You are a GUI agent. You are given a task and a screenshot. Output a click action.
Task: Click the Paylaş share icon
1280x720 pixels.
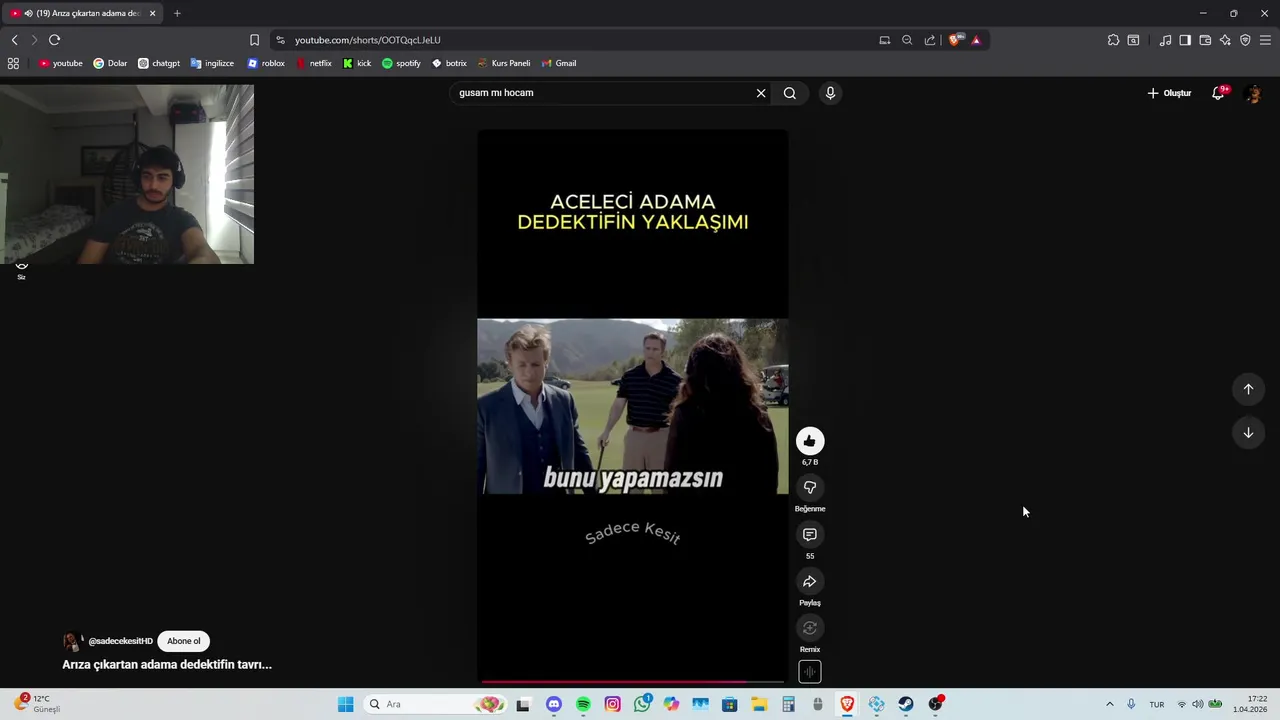810,581
